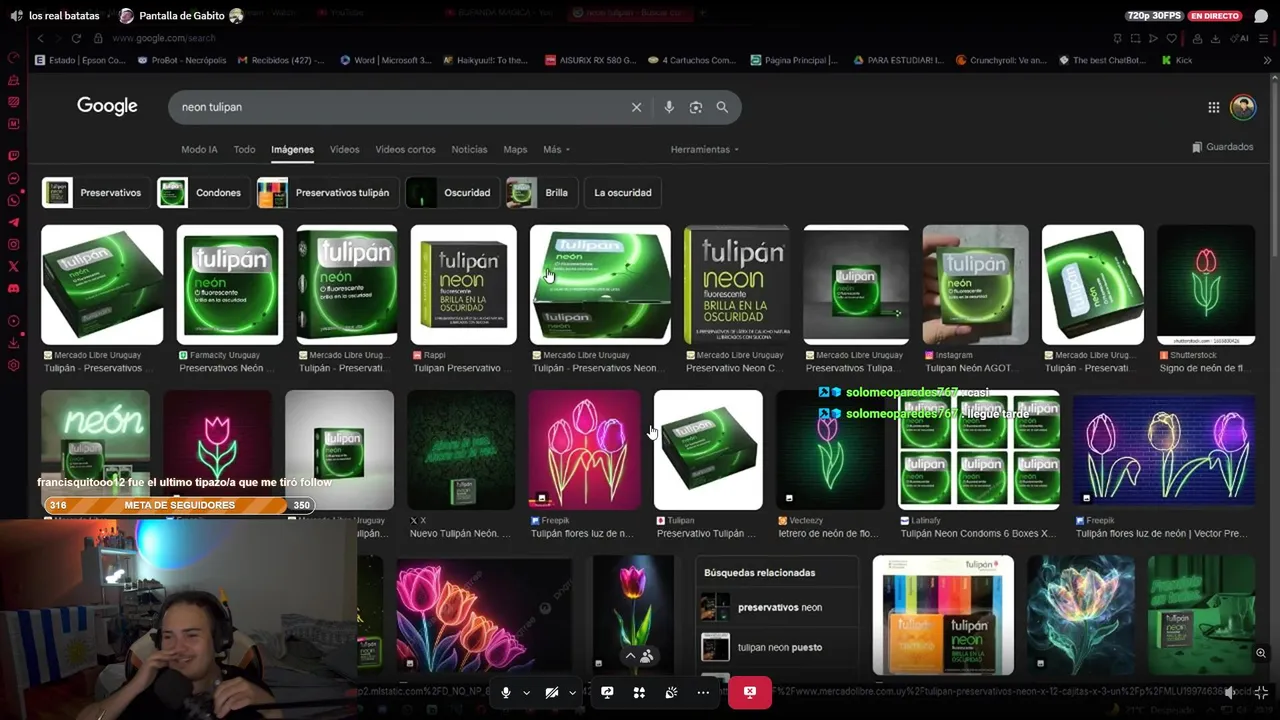The width and height of the screenshot is (1280, 720).
Task: Open the Herramientas dropdown
Action: tap(705, 149)
